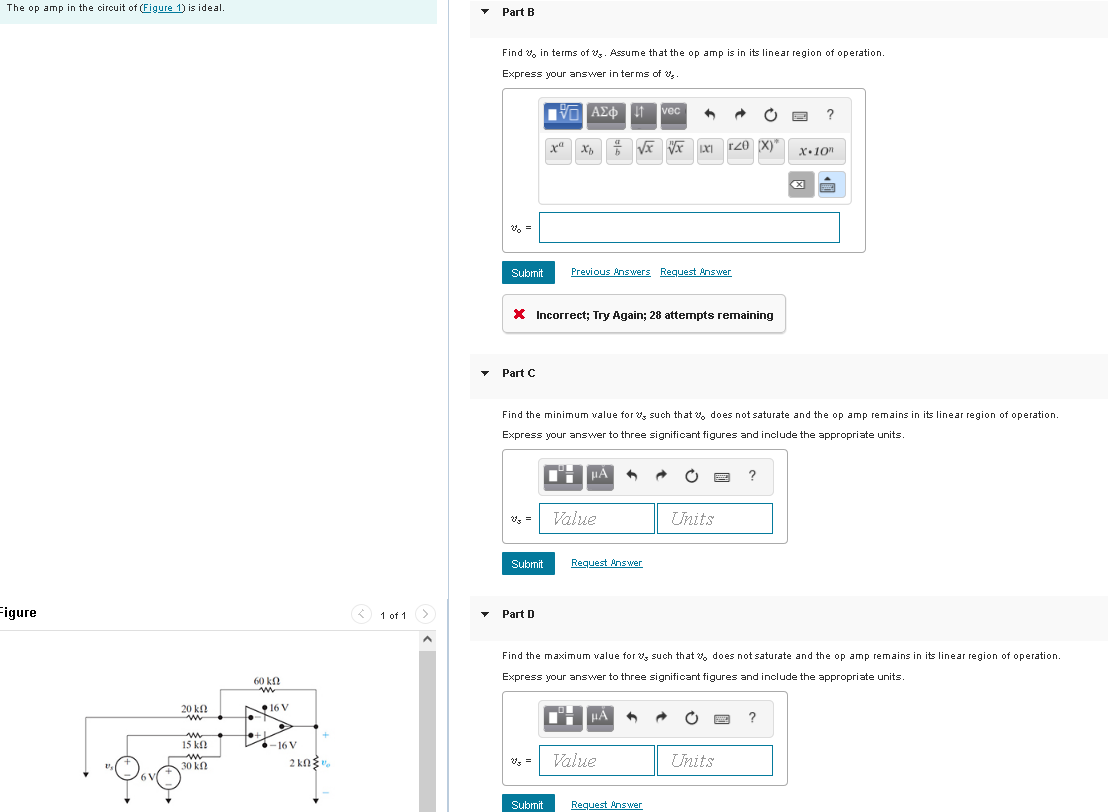
Task: Collapse the on-screen keypad button
Action: (x=832, y=184)
